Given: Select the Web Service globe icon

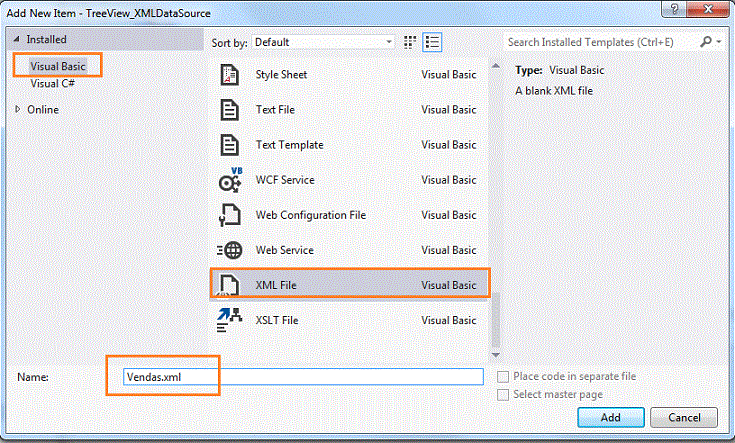Looking at the screenshot, I should [230, 250].
